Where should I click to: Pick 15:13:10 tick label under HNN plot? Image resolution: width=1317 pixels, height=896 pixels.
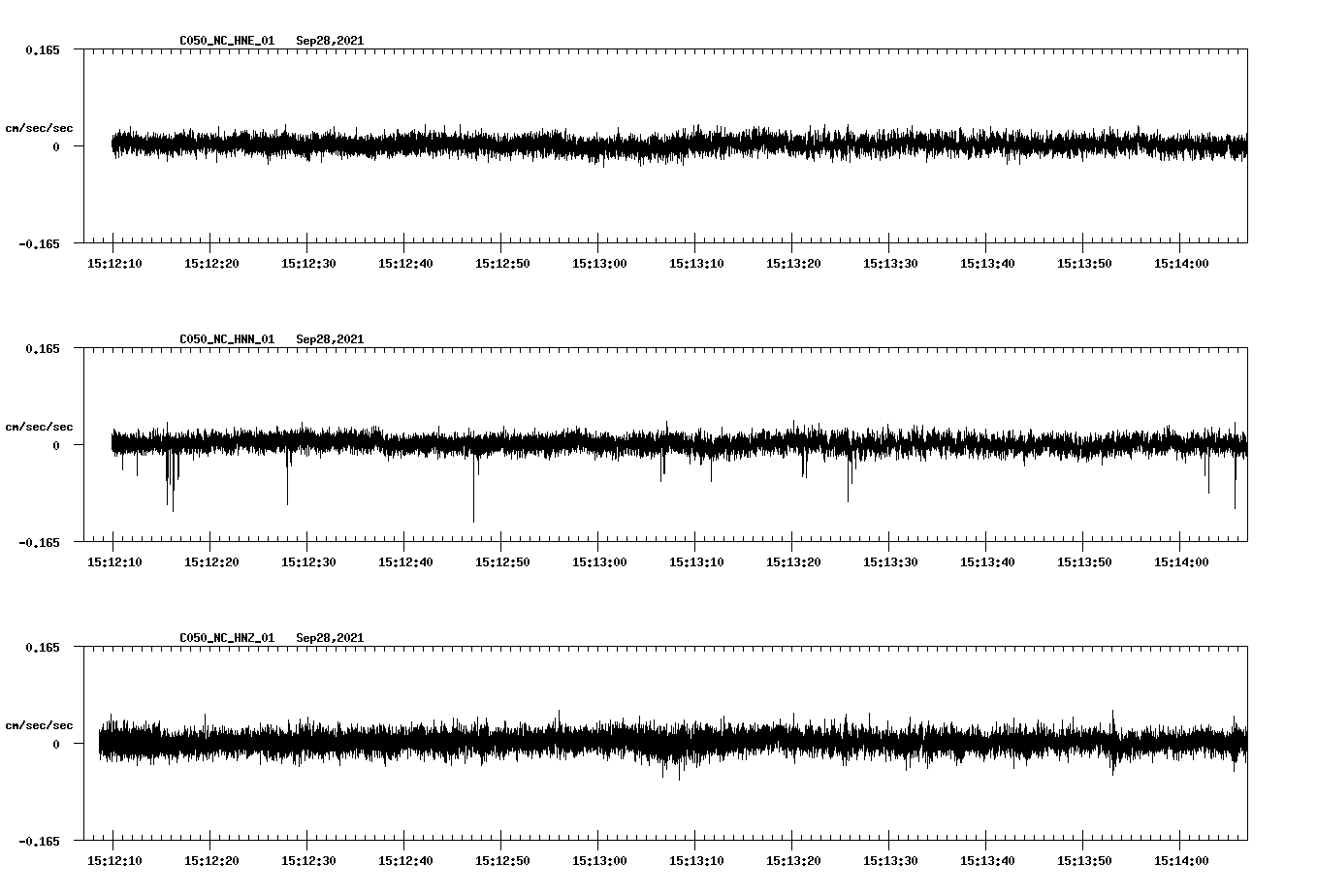click(x=696, y=561)
